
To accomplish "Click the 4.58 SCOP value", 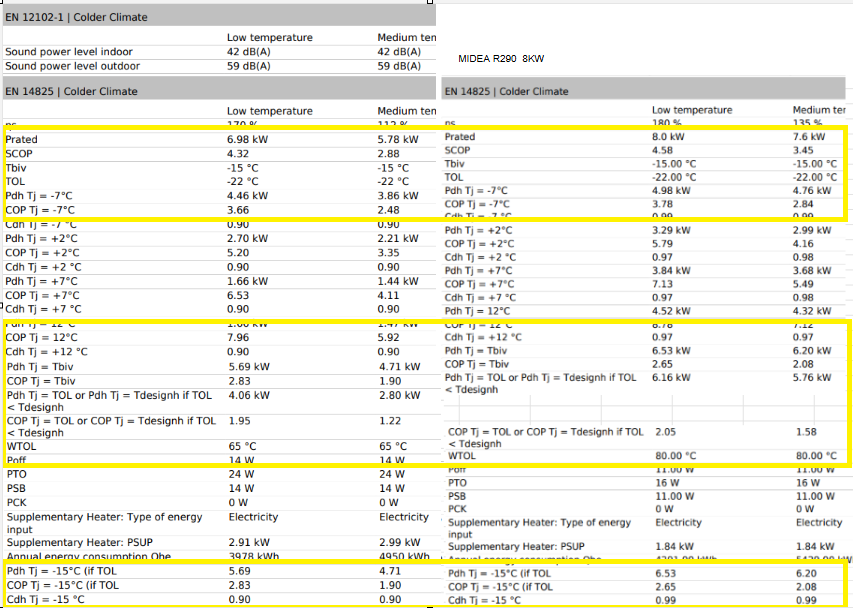I will coord(664,150).
